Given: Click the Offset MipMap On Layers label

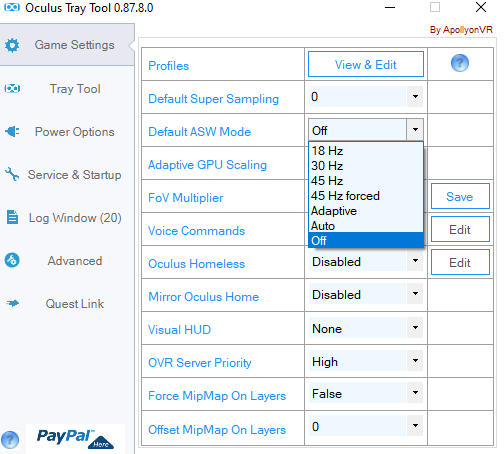Looking at the screenshot, I should click(217, 430).
